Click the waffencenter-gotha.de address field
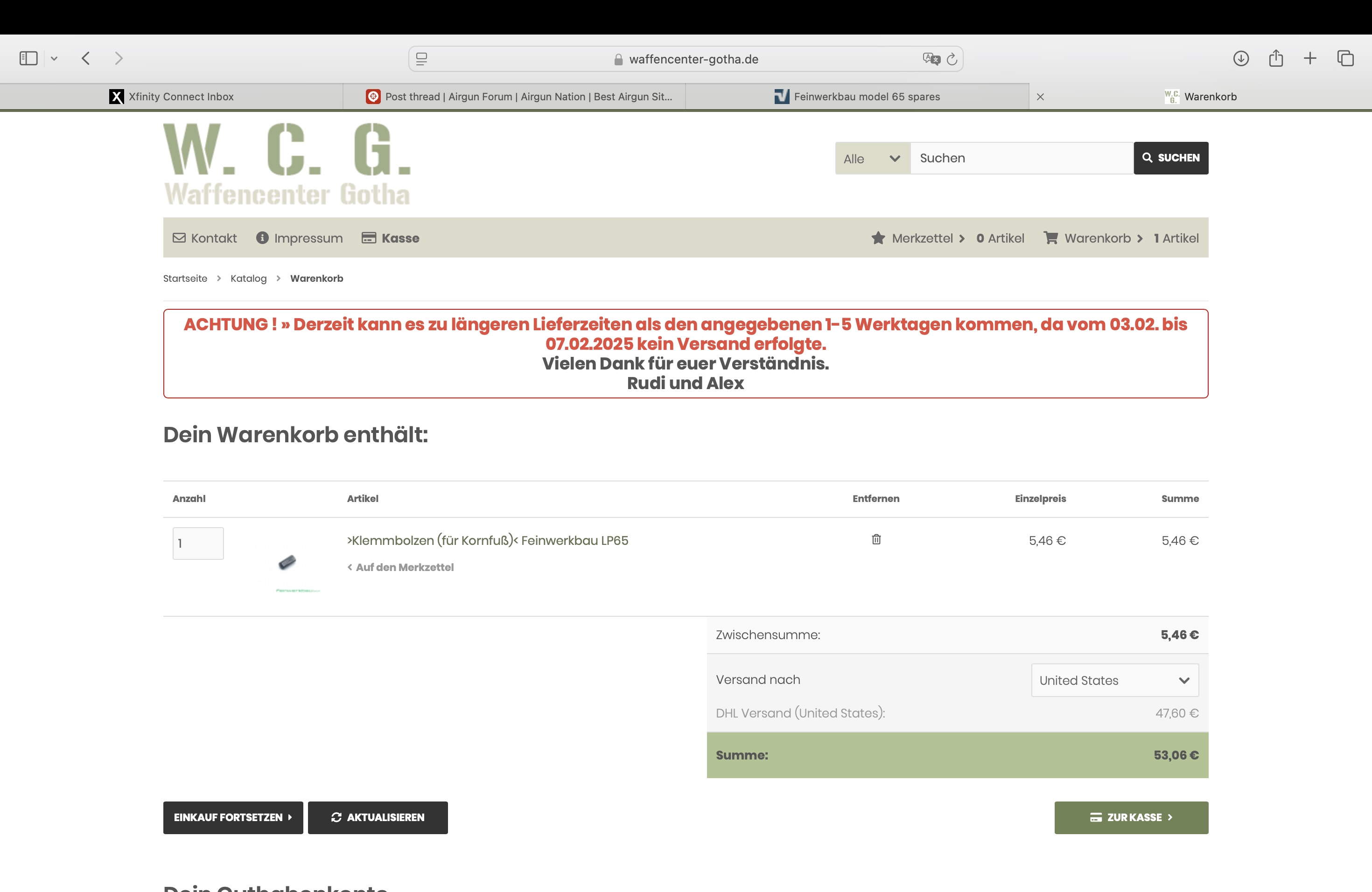Screen dimensions: 1372x892 coord(686,59)
